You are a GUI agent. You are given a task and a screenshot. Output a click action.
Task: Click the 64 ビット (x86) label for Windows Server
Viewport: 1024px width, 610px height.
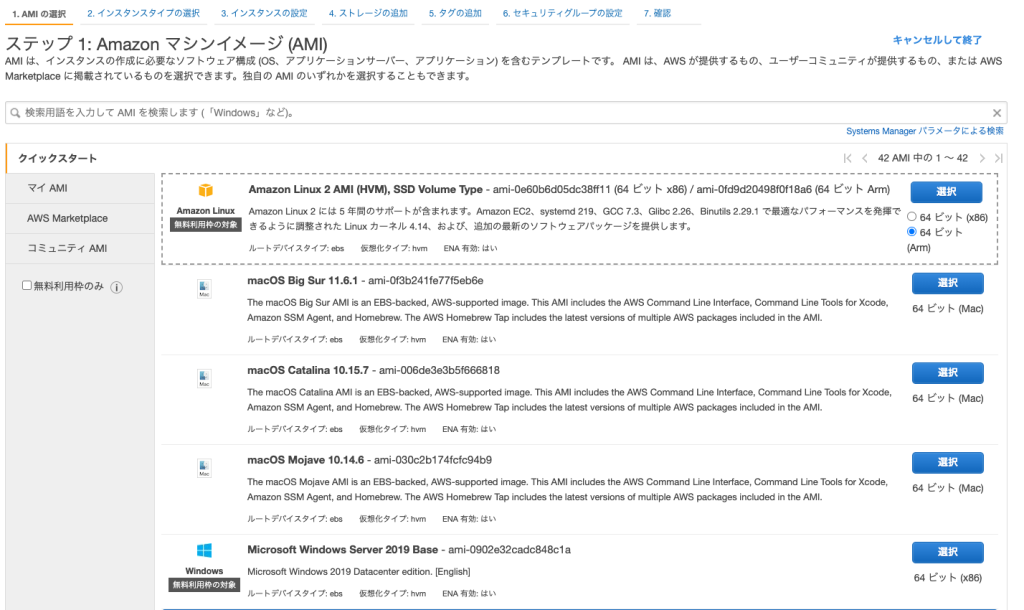click(x=948, y=578)
